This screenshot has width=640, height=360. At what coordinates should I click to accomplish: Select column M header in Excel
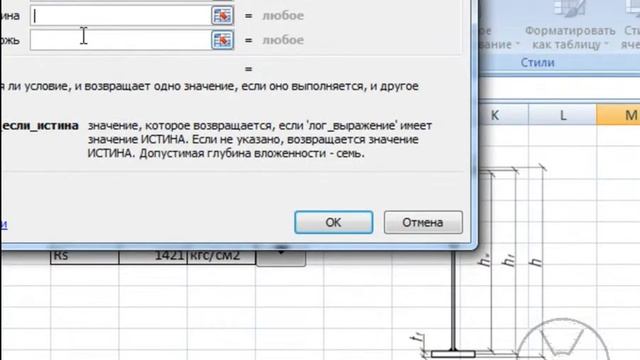618,116
